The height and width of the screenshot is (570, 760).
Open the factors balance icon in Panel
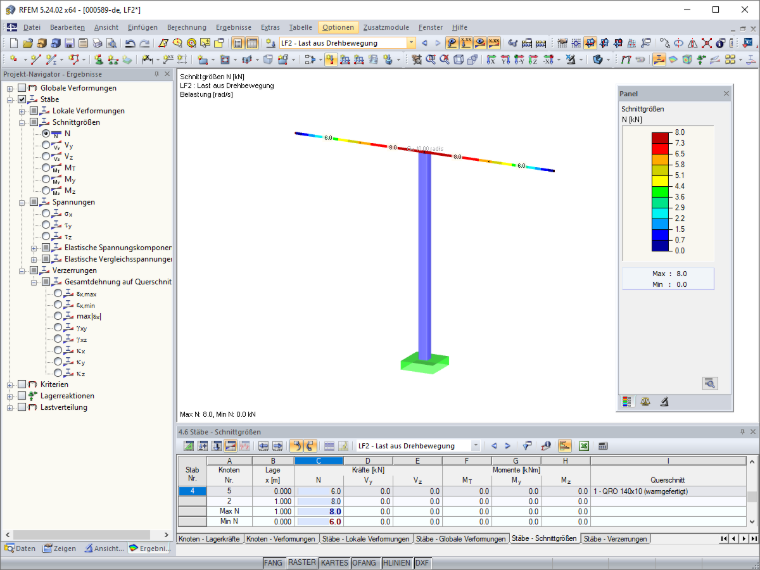(645, 402)
